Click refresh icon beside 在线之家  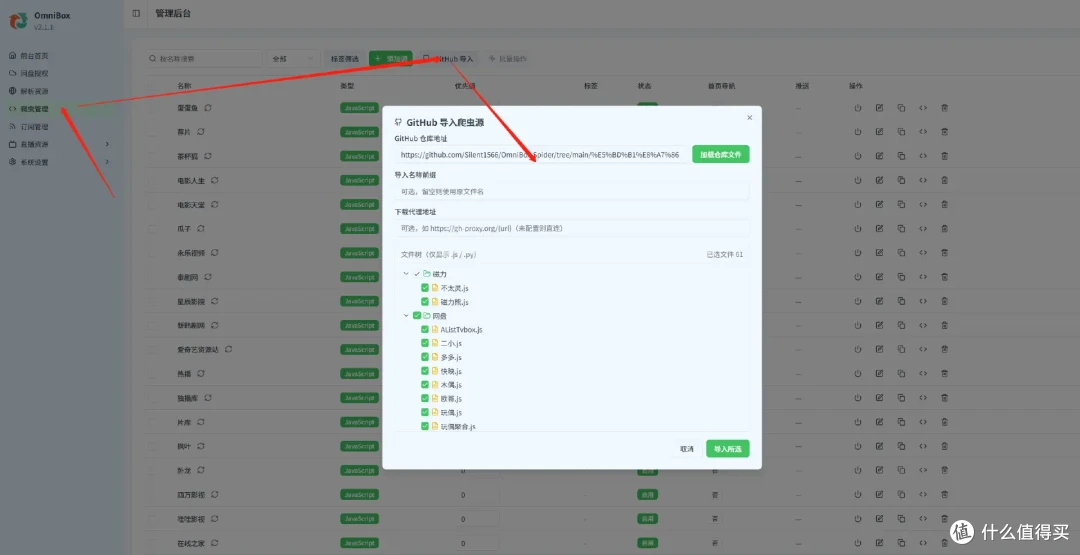click(215, 543)
